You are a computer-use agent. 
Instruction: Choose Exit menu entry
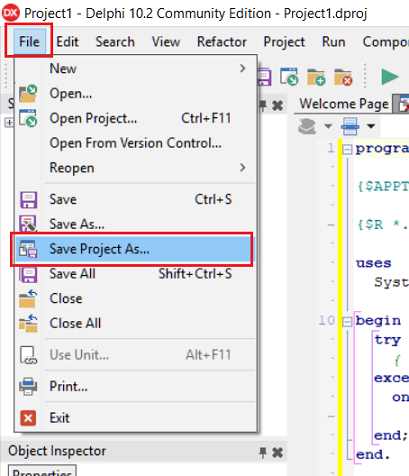pyautogui.click(x=136, y=418)
